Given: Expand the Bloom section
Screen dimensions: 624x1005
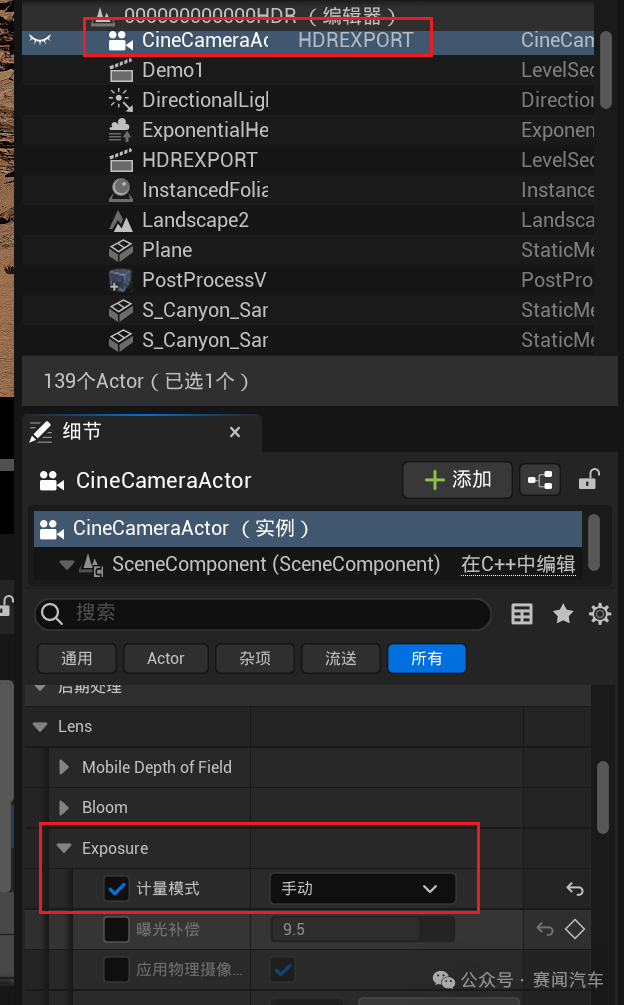Looking at the screenshot, I should [x=64, y=807].
